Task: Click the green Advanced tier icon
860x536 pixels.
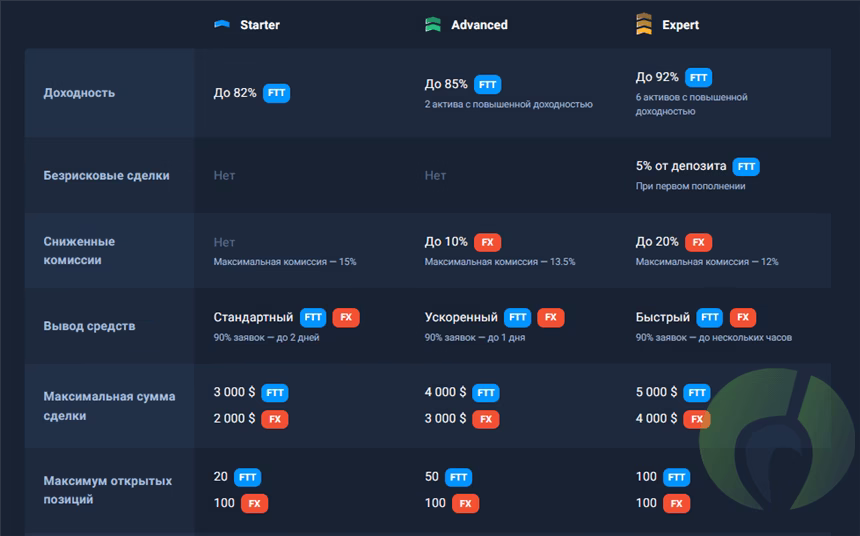Action: (433, 24)
